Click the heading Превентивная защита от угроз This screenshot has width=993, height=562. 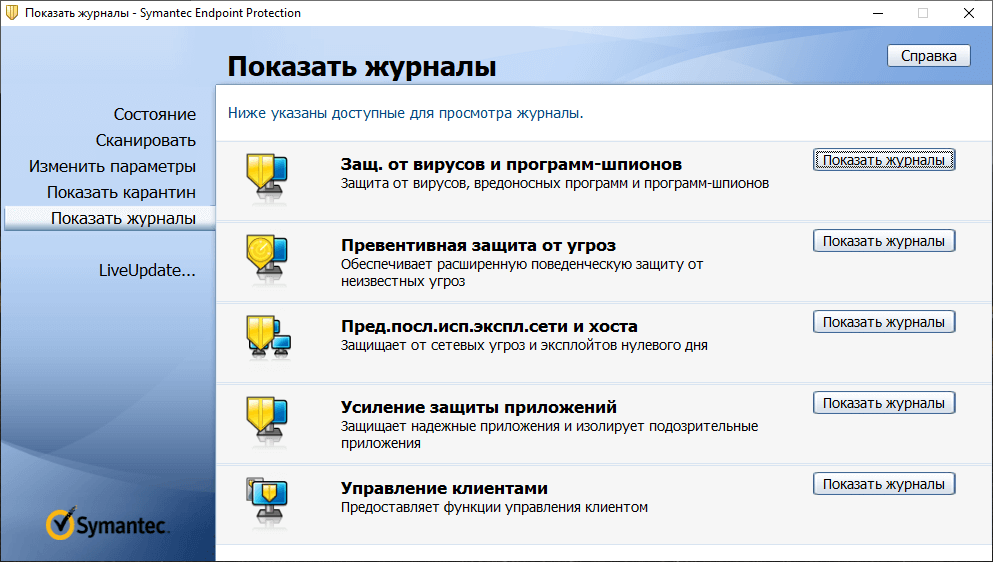(478, 245)
